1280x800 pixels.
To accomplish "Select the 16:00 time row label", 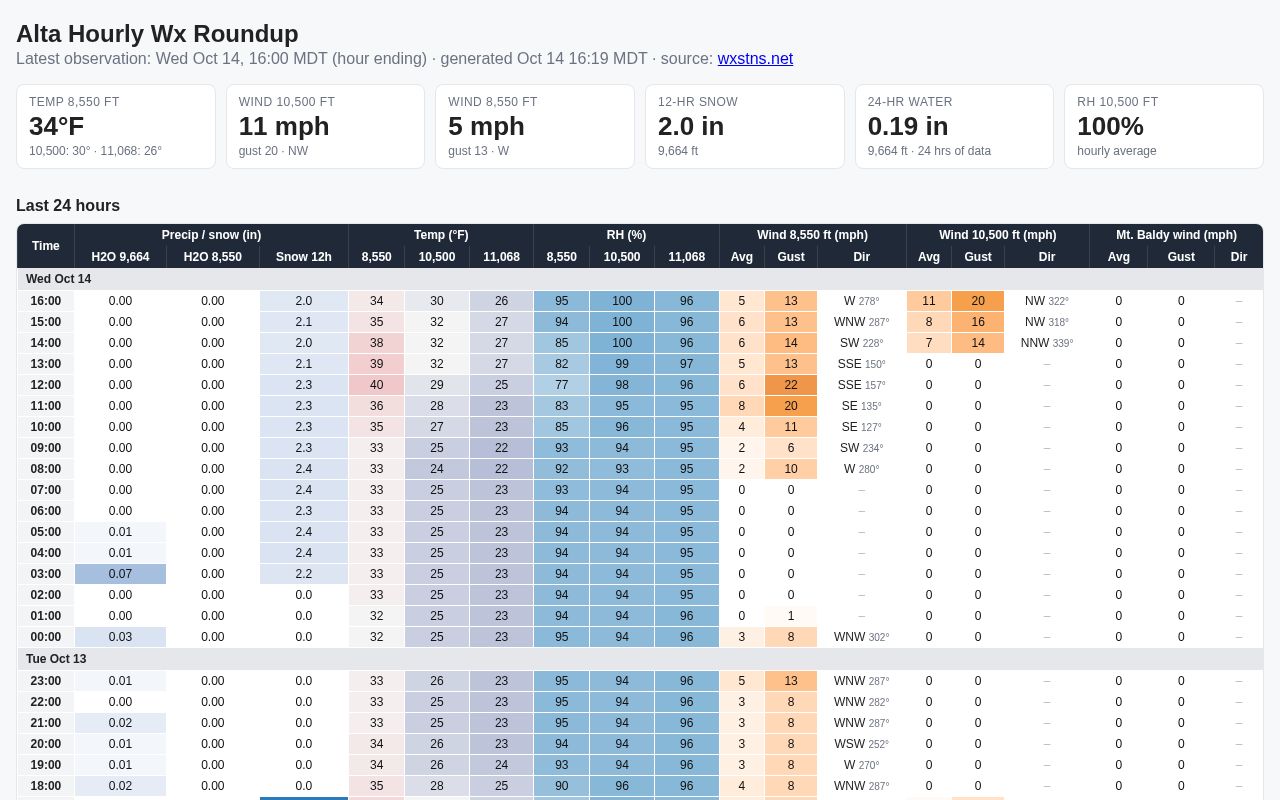I will pyautogui.click(x=46, y=301).
